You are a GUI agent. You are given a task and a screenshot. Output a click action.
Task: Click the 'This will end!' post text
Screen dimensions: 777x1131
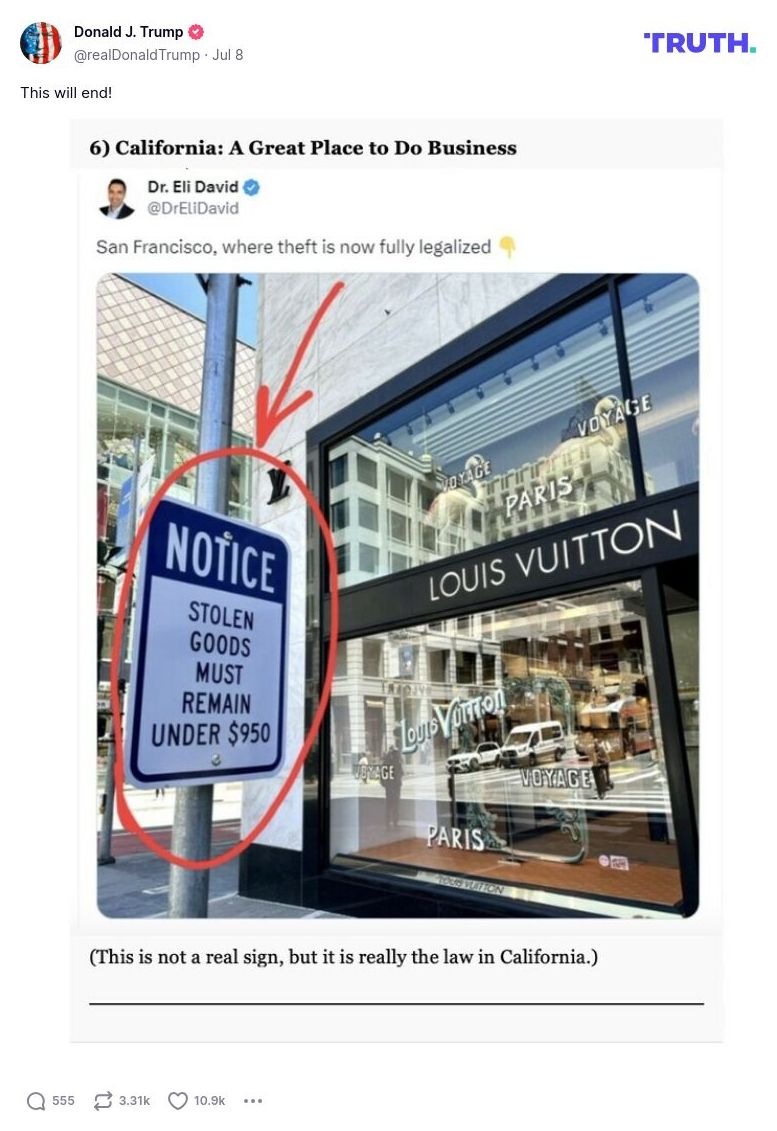click(x=66, y=93)
